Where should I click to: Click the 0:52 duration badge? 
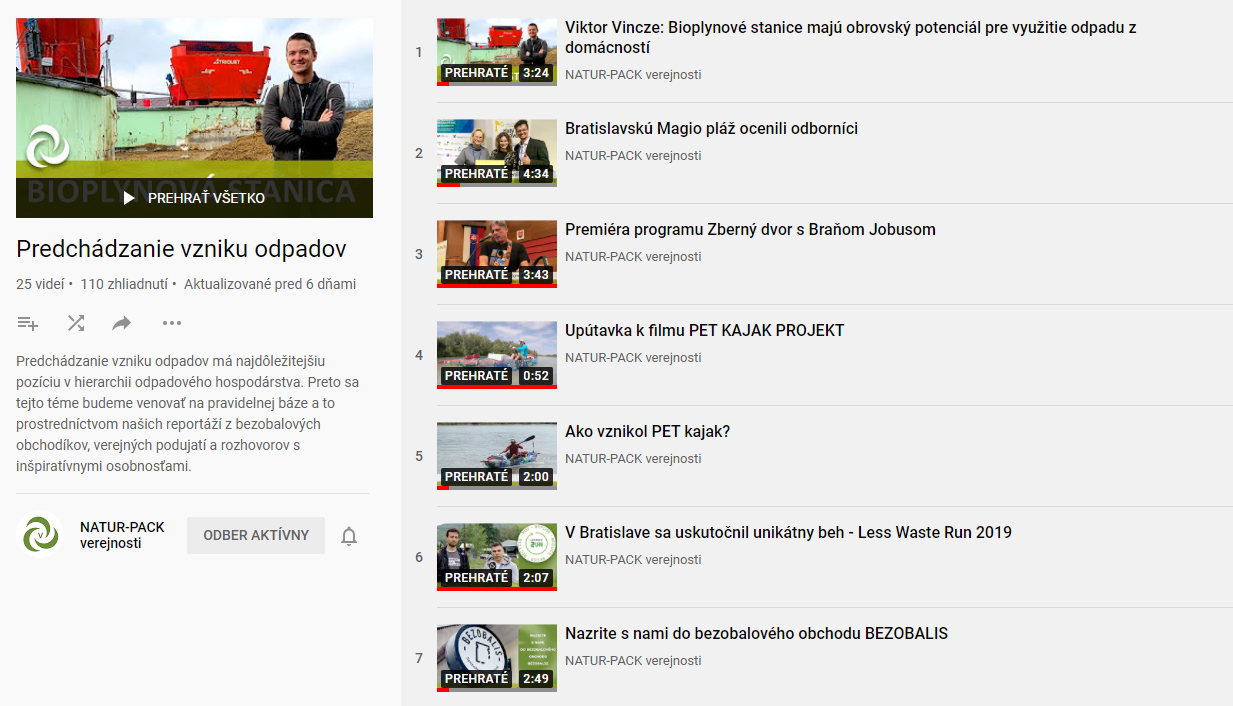pos(536,376)
